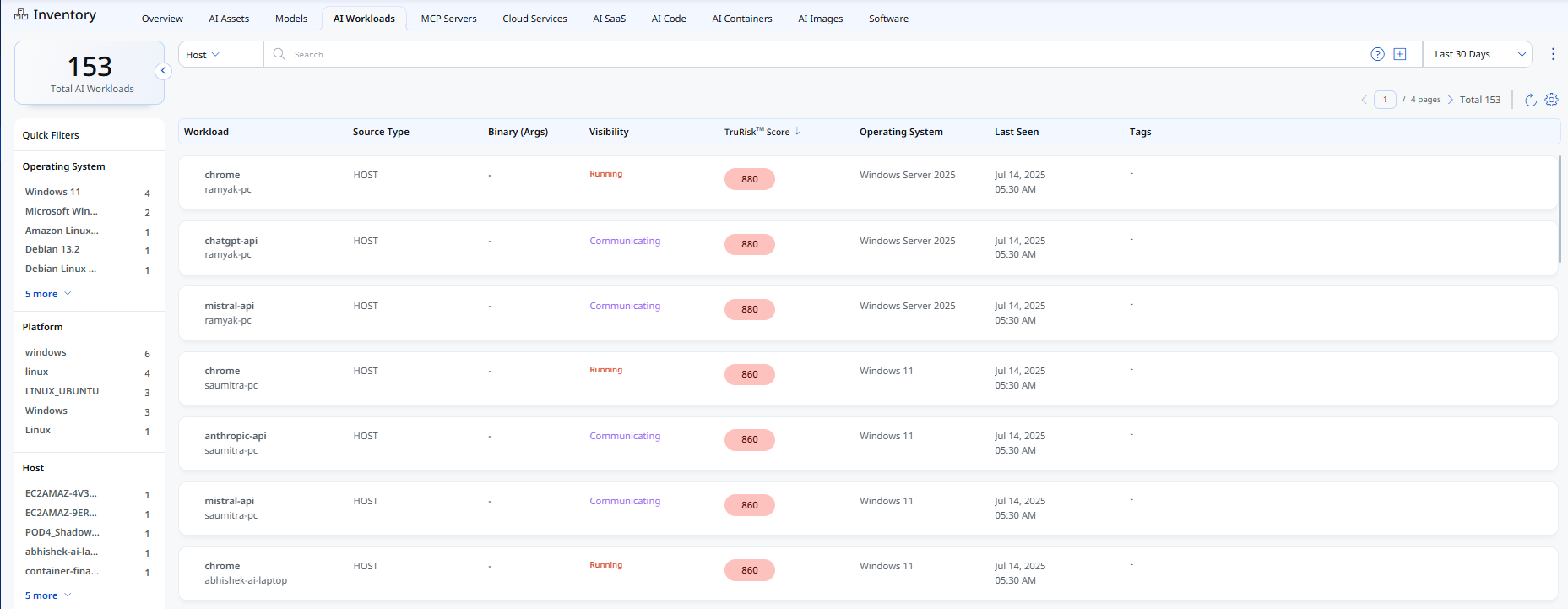Click the Last Seen column header
1568x609 pixels.
point(1017,132)
